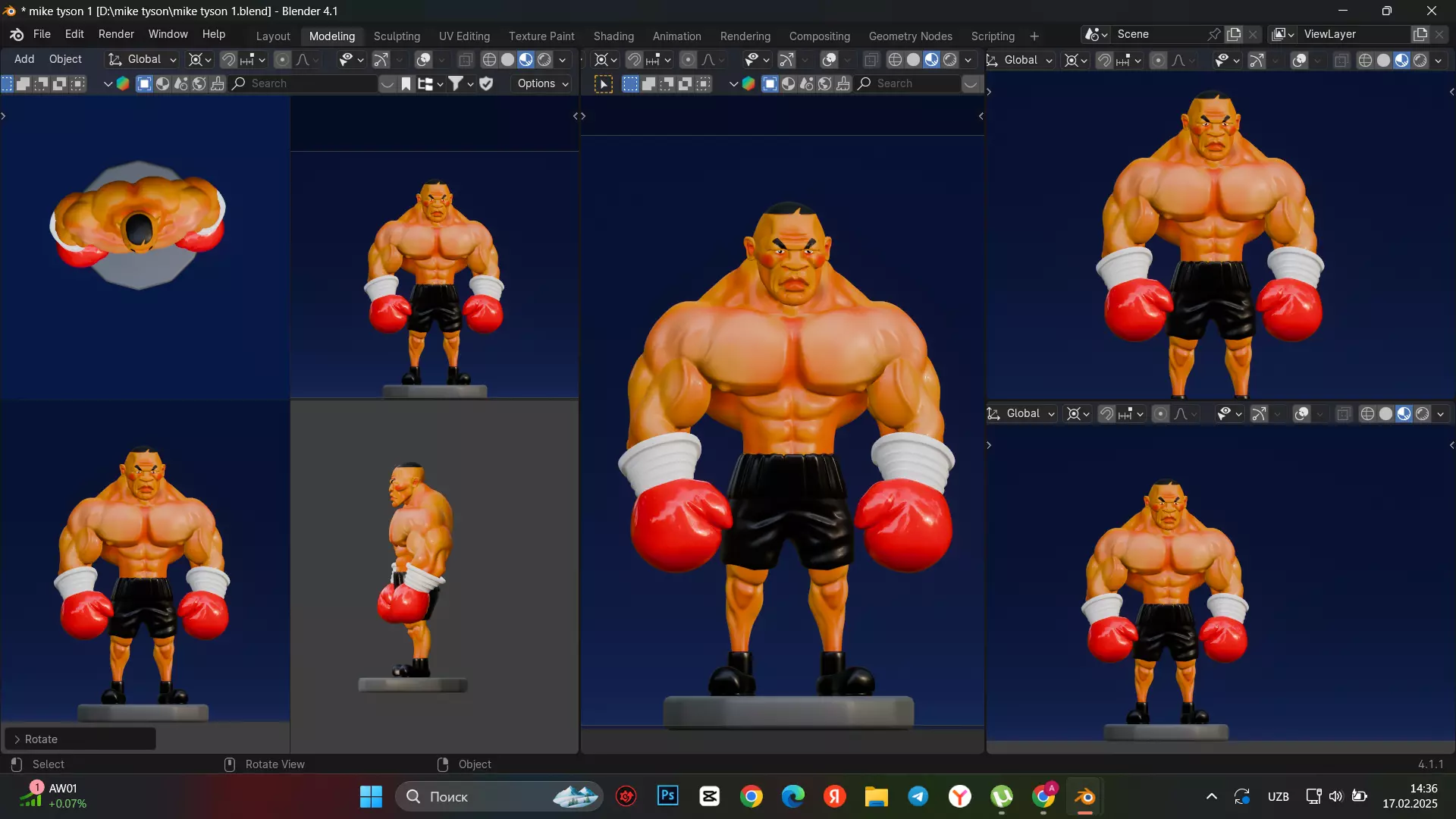Screen dimensions: 1456x819
Task: Open the scene browse selector icon
Action: pyautogui.click(x=1097, y=34)
